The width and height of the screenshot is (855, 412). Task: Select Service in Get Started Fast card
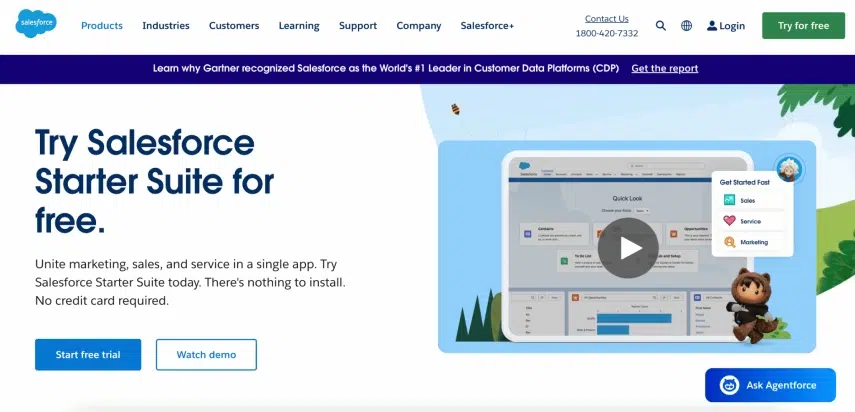[750, 221]
